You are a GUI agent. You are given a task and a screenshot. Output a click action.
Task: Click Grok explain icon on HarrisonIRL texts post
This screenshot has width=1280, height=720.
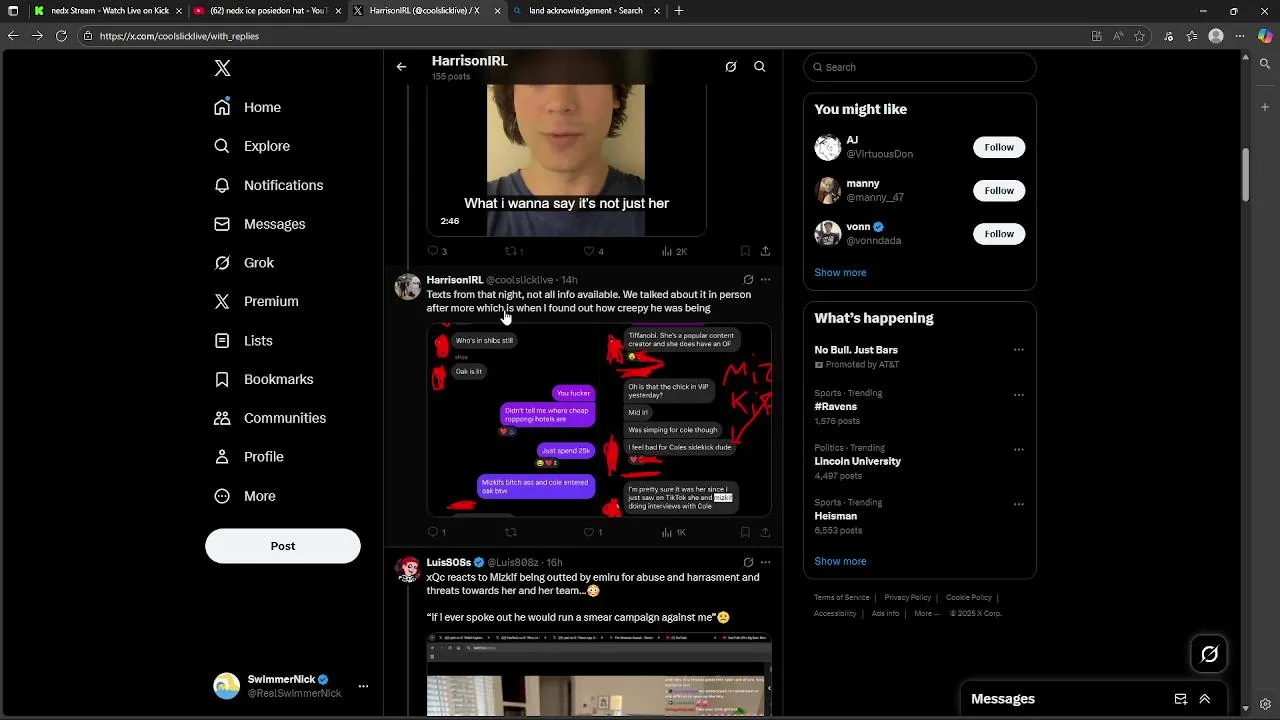748,280
